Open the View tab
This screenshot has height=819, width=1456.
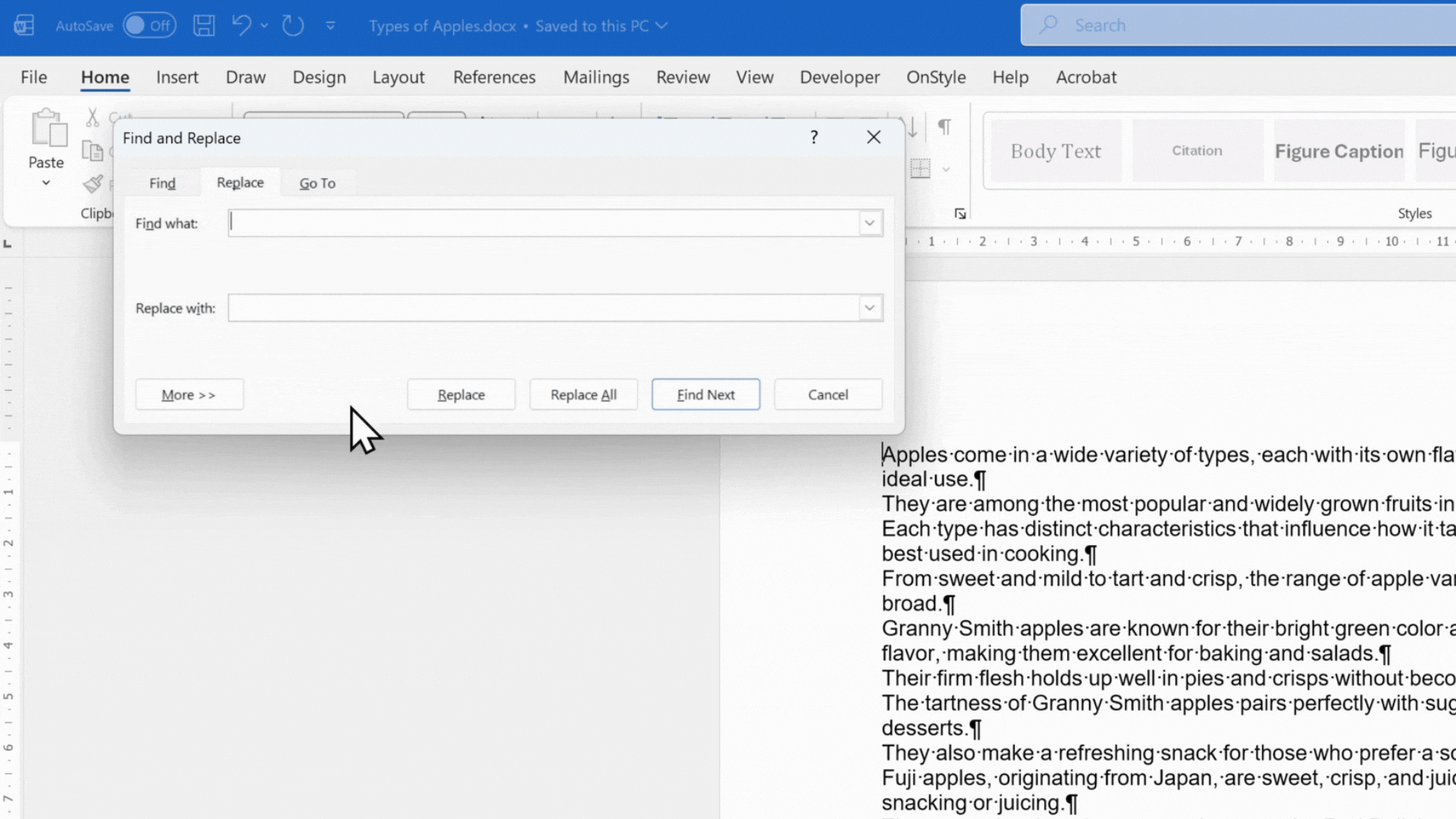coord(755,77)
